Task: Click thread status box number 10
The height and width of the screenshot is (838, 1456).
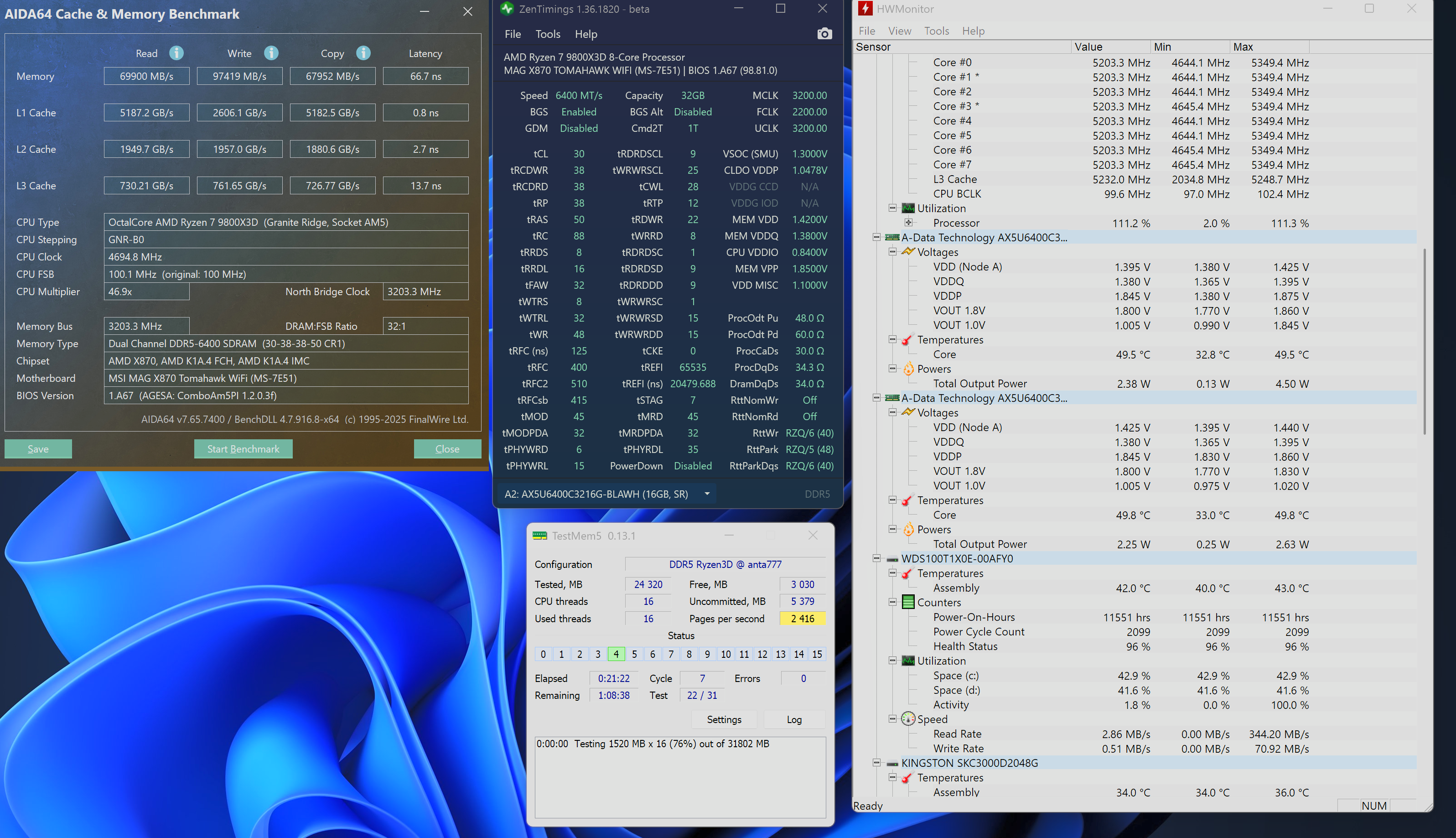Action: click(x=725, y=654)
